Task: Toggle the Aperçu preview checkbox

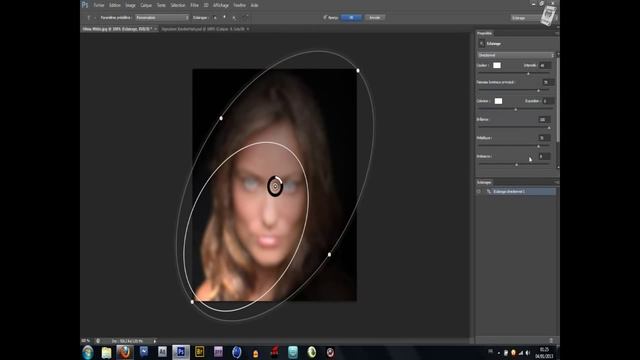Action: [x=325, y=18]
